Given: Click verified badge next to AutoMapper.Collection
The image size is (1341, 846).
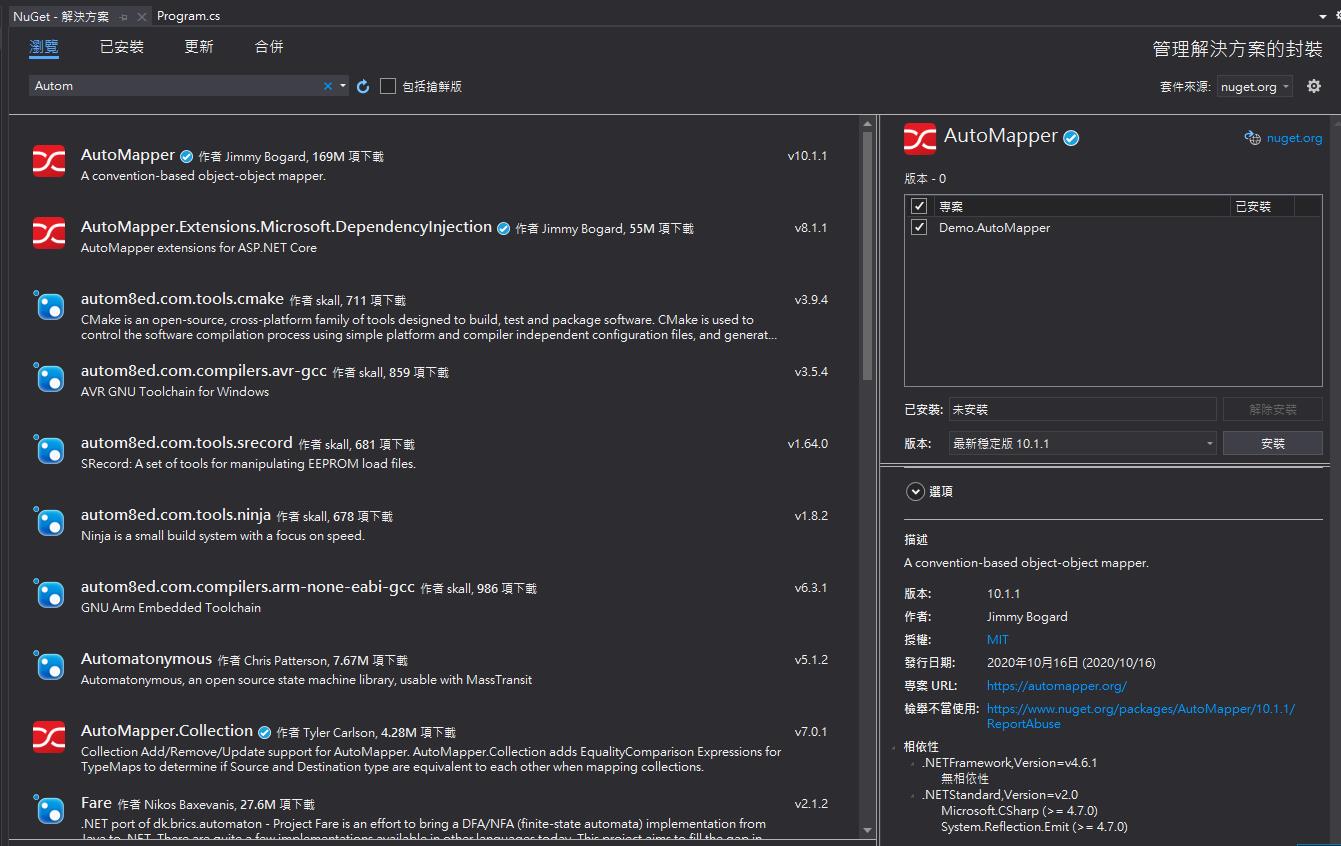Looking at the screenshot, I should point(264,732).
